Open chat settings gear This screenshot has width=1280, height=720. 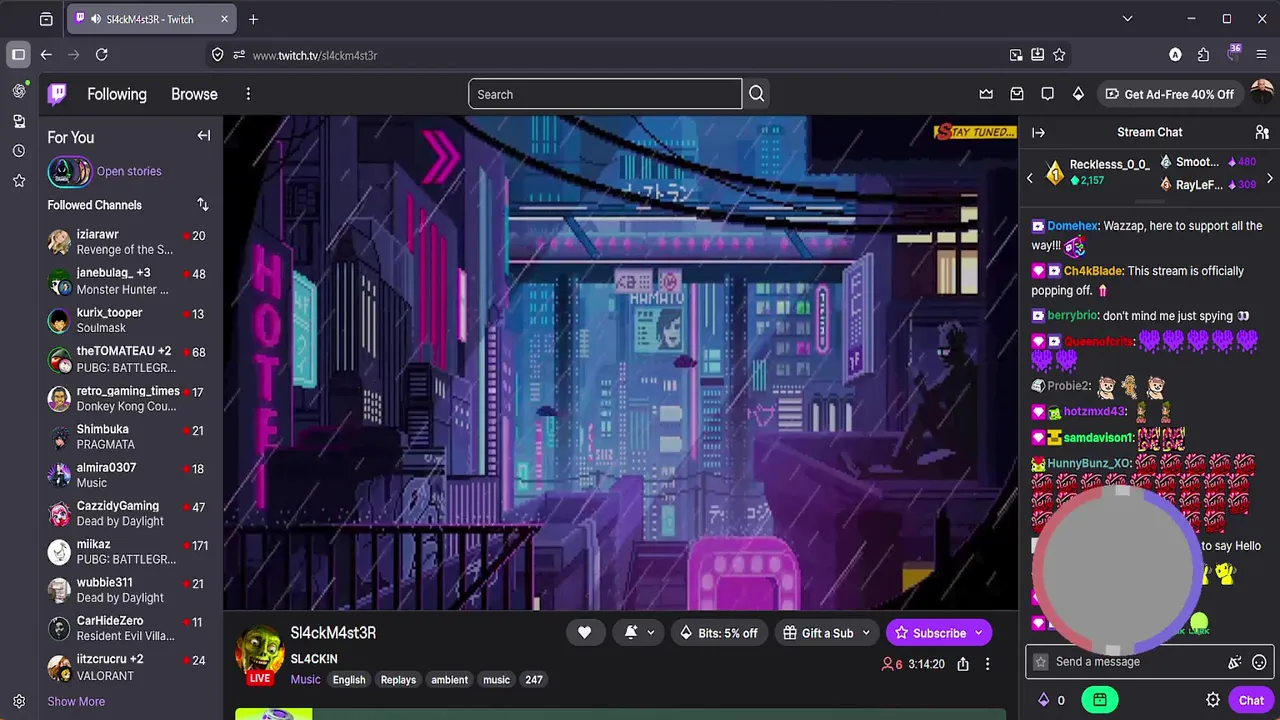click(x=1213, y=700)
